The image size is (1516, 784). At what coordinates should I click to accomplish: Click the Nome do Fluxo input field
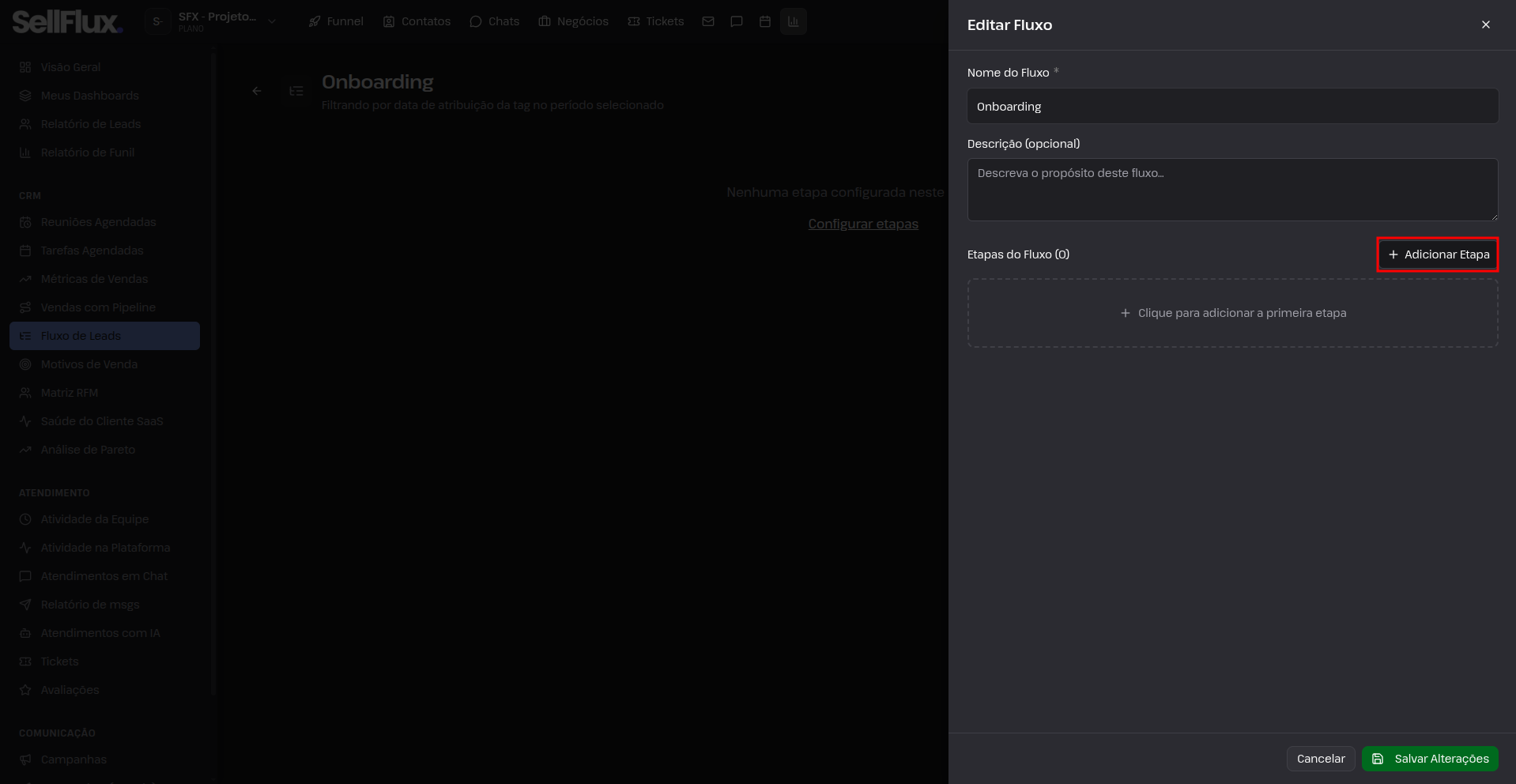[1232, 106]
